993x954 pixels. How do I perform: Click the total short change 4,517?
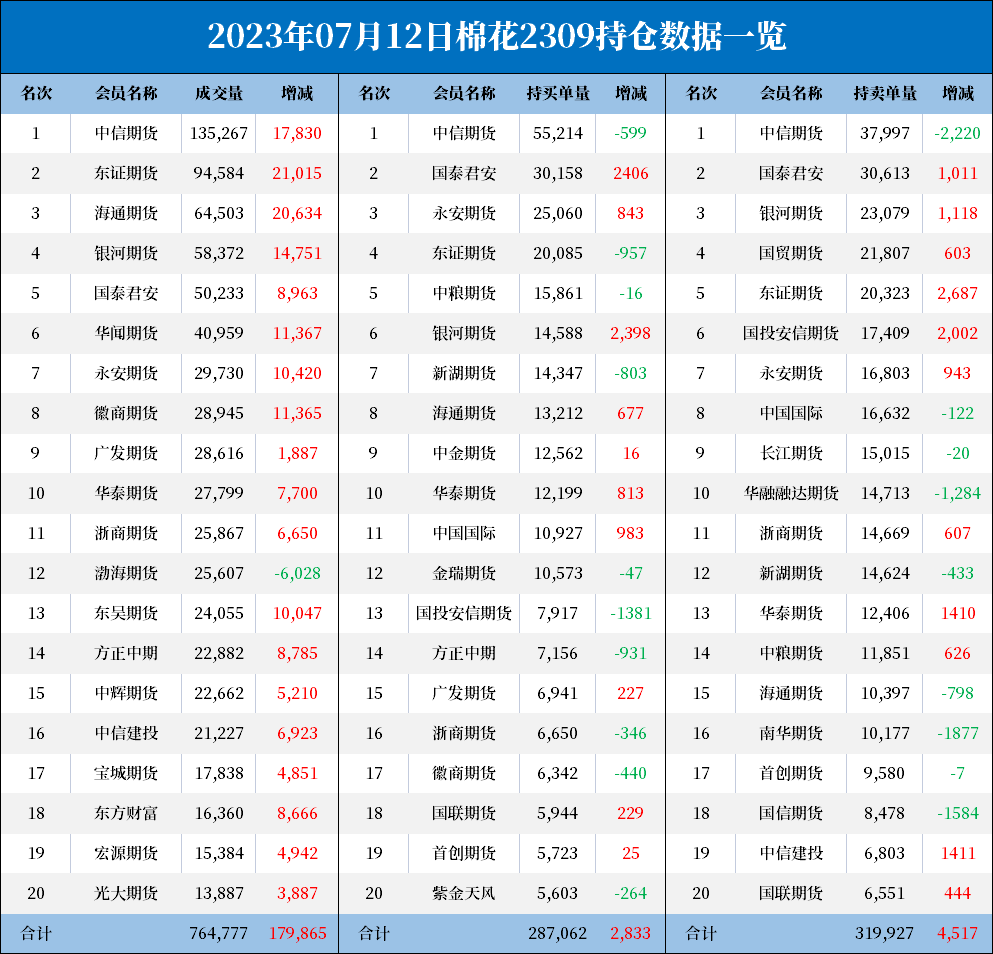pos(958,933)
